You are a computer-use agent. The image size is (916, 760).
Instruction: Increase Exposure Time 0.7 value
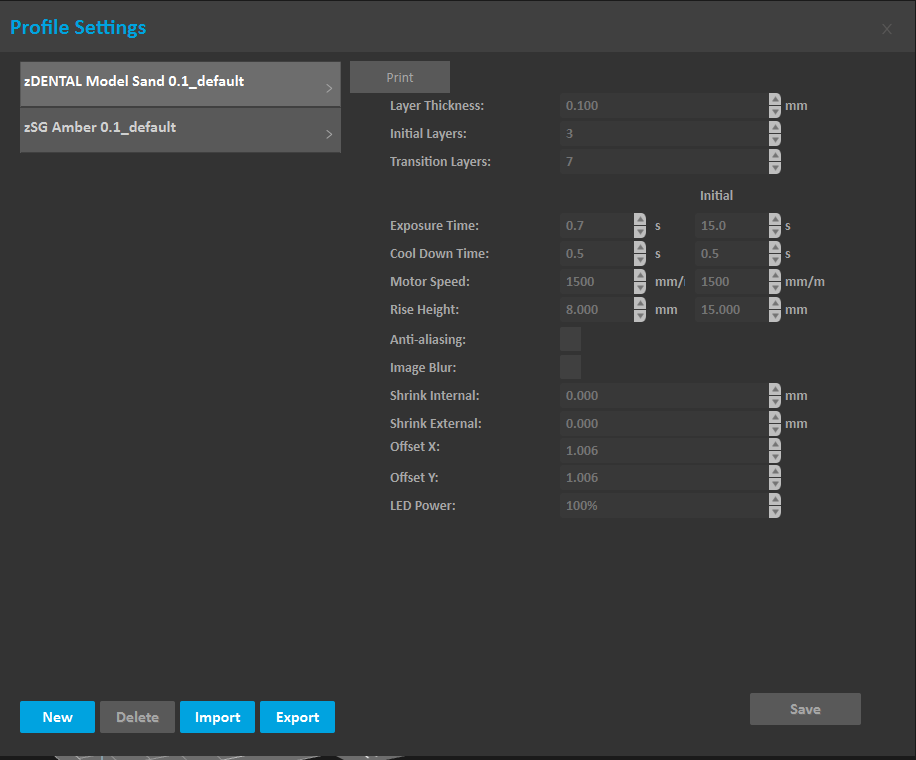(640, 220)
